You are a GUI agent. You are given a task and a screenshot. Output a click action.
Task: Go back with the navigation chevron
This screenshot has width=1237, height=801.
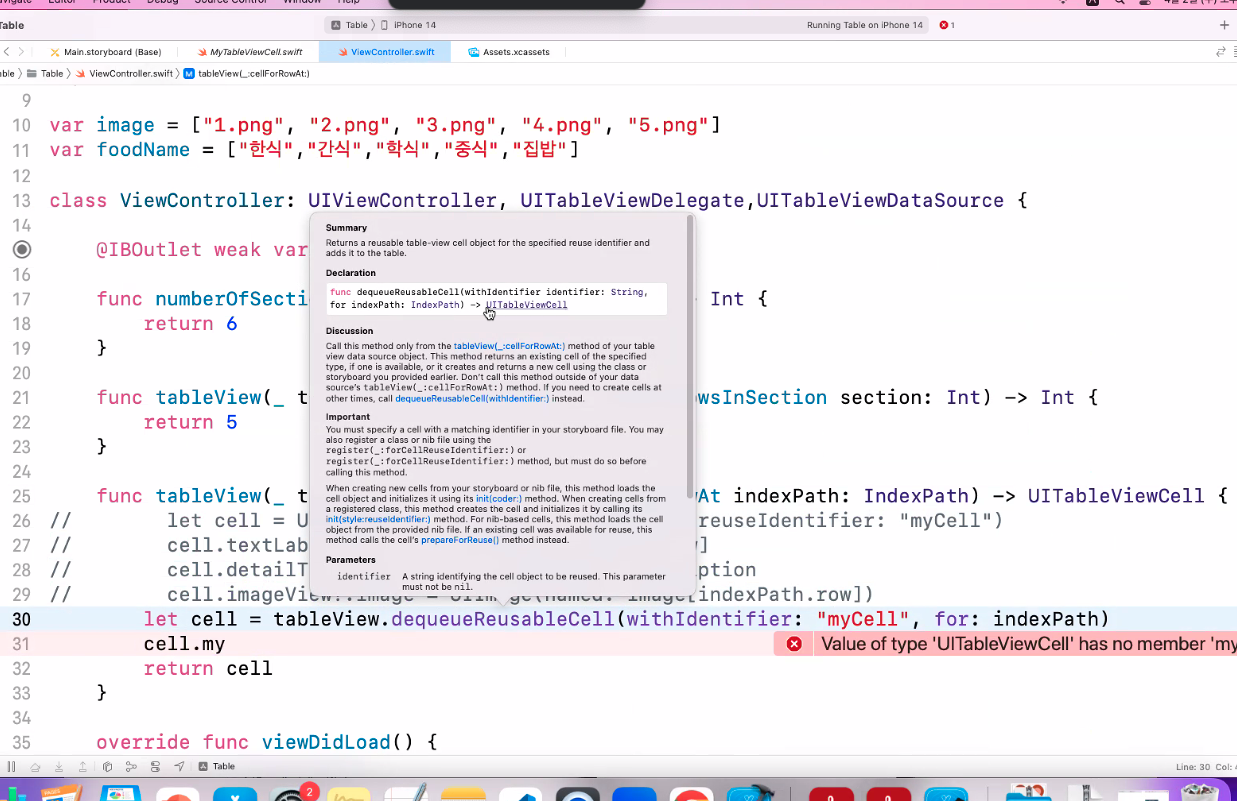(x=7, y=52)
